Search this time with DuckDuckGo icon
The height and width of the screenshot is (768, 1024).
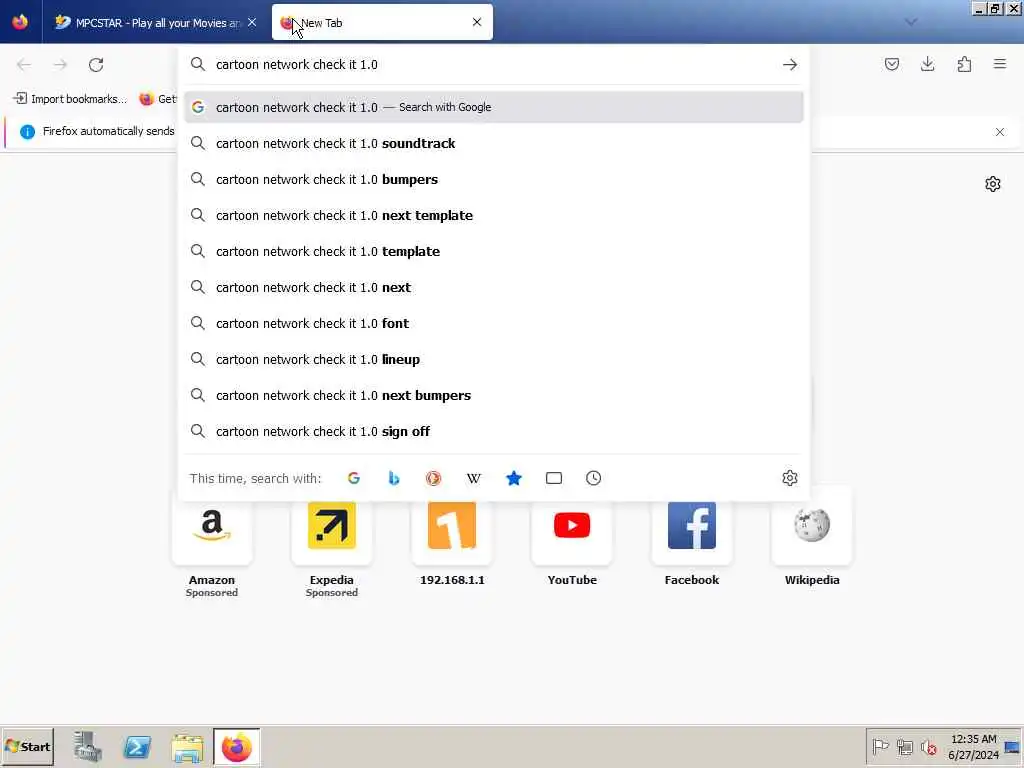(x=434, y=478)
